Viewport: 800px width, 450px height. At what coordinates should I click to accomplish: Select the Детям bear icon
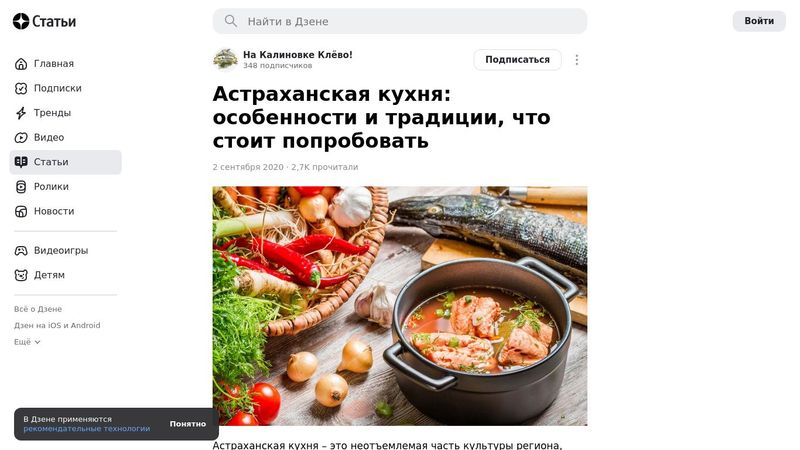(21, 275)
